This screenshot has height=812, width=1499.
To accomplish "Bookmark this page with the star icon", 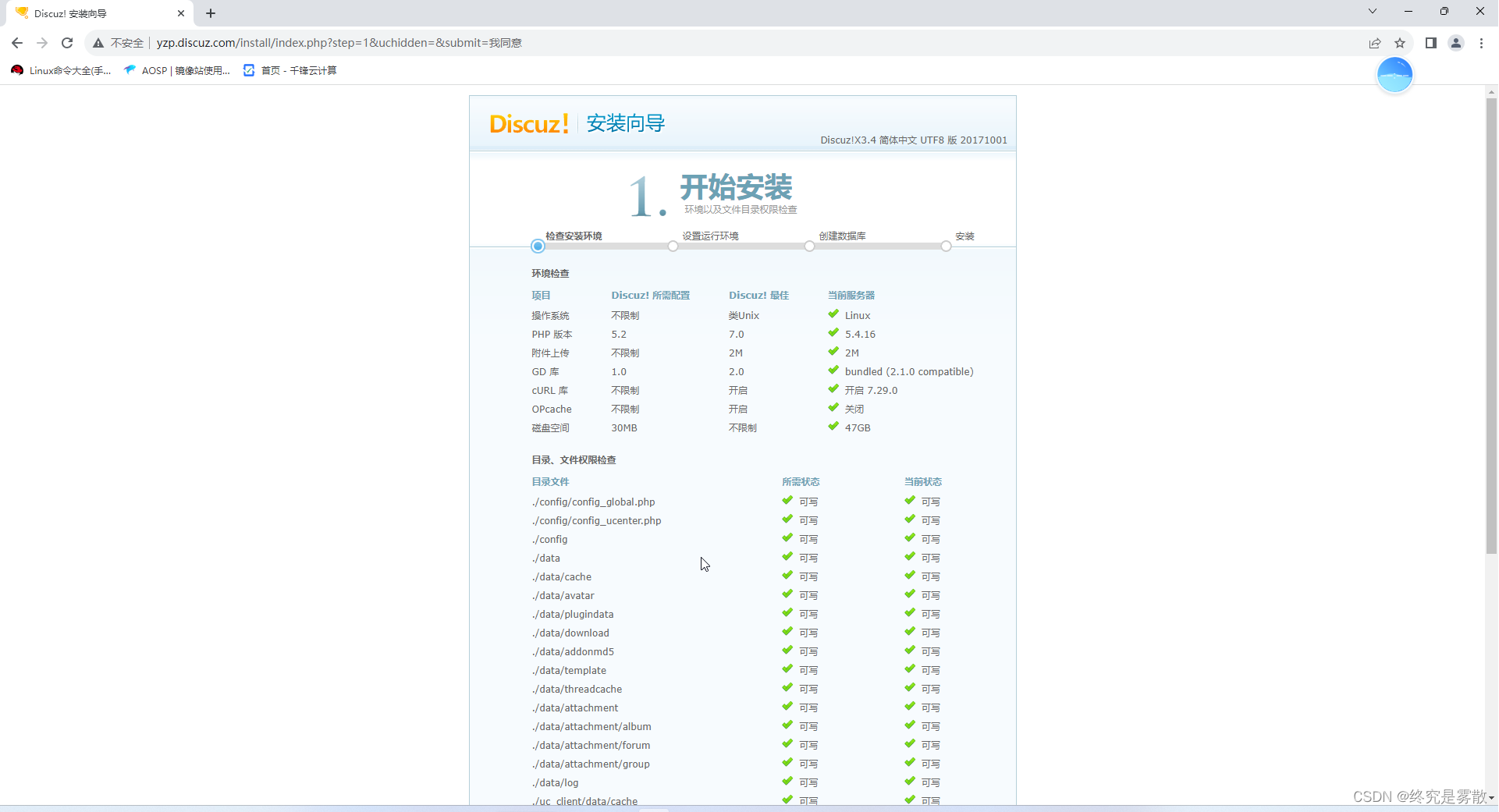I will (1400, 43).
